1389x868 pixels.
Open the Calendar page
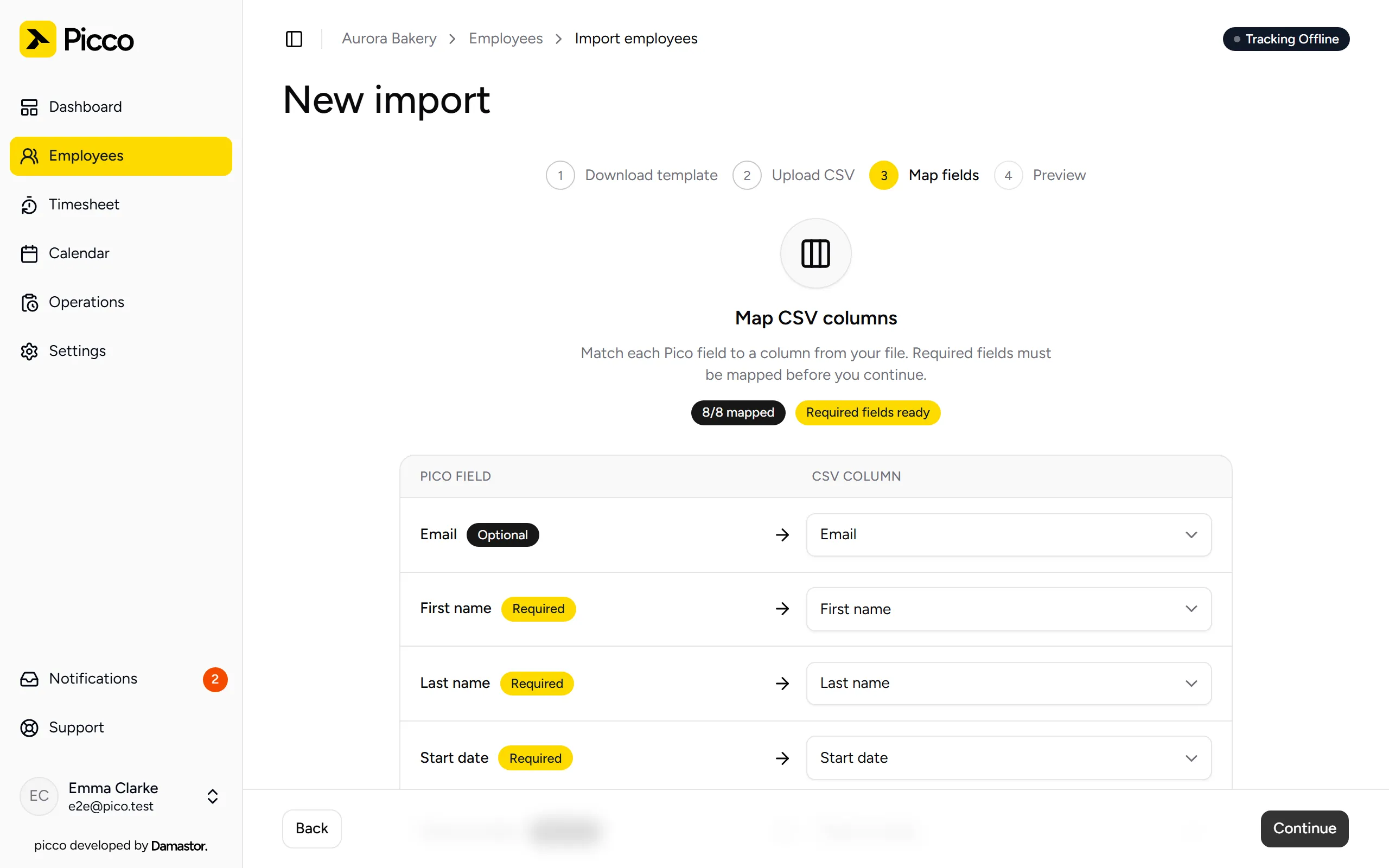click(x=120, y=253)
